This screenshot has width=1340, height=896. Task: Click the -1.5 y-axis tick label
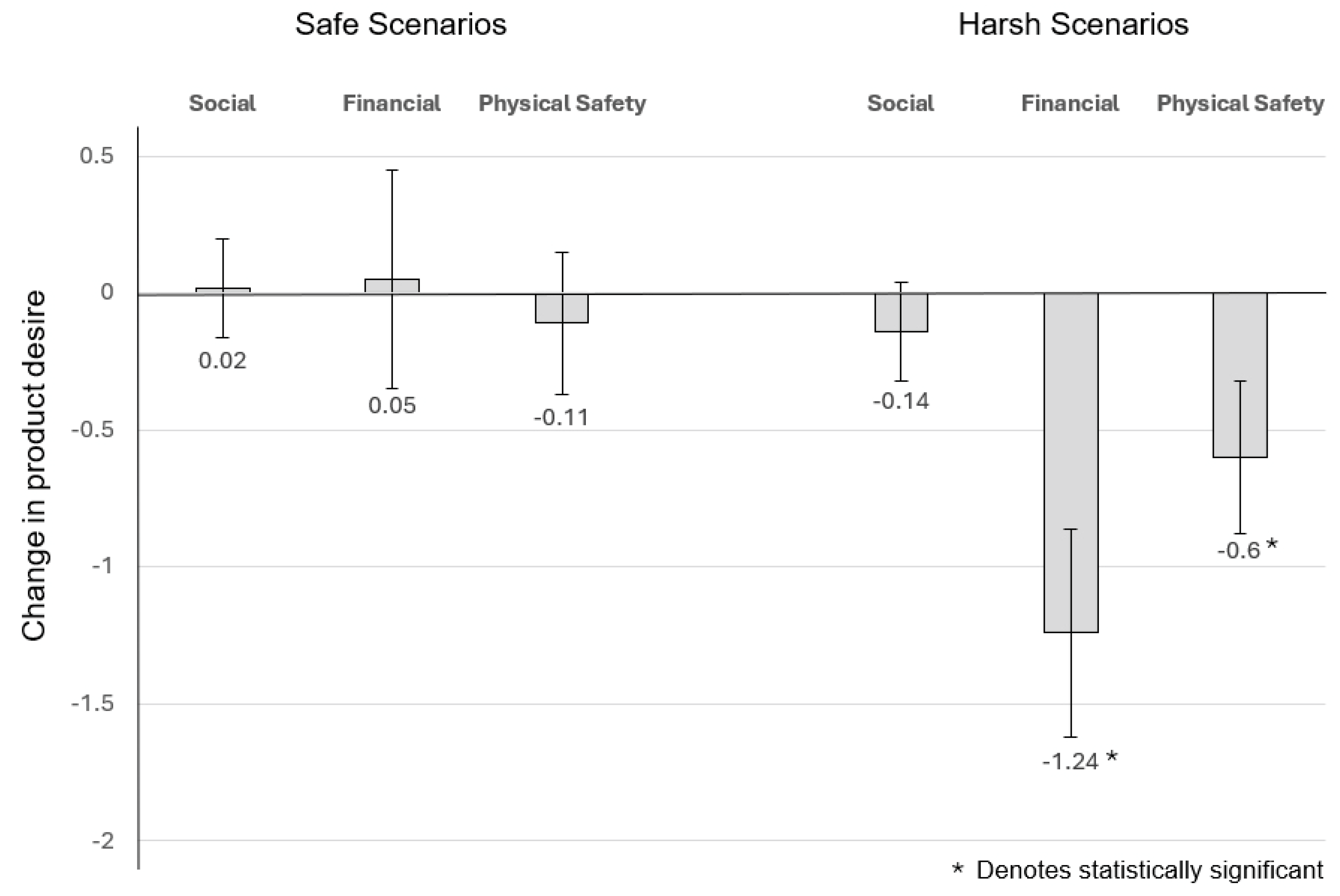[93, 704]
